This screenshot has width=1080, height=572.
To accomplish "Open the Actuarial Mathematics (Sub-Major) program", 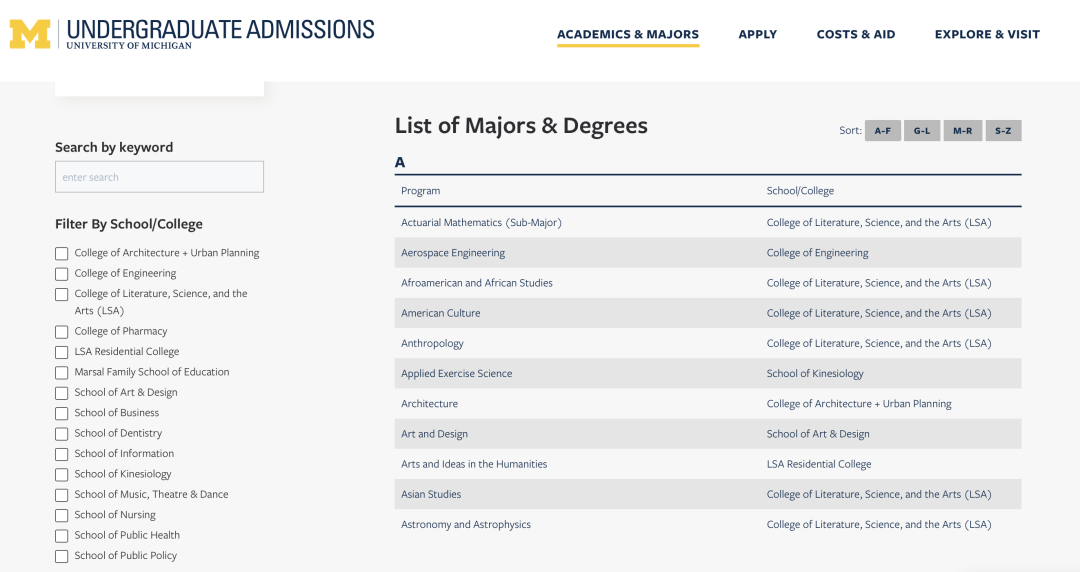I will click(x=481, y=223).
